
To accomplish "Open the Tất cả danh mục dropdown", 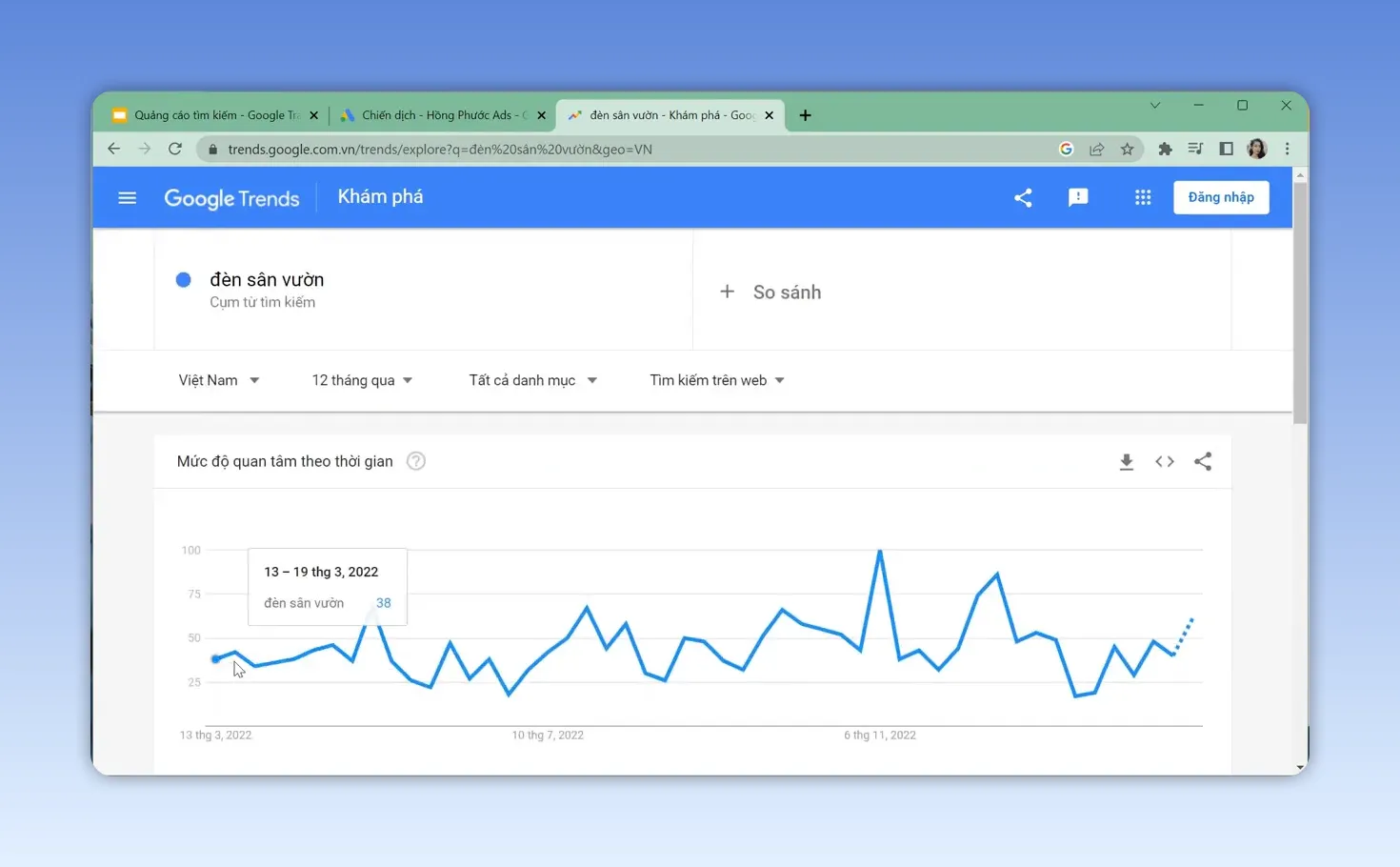I will (533, 380).
